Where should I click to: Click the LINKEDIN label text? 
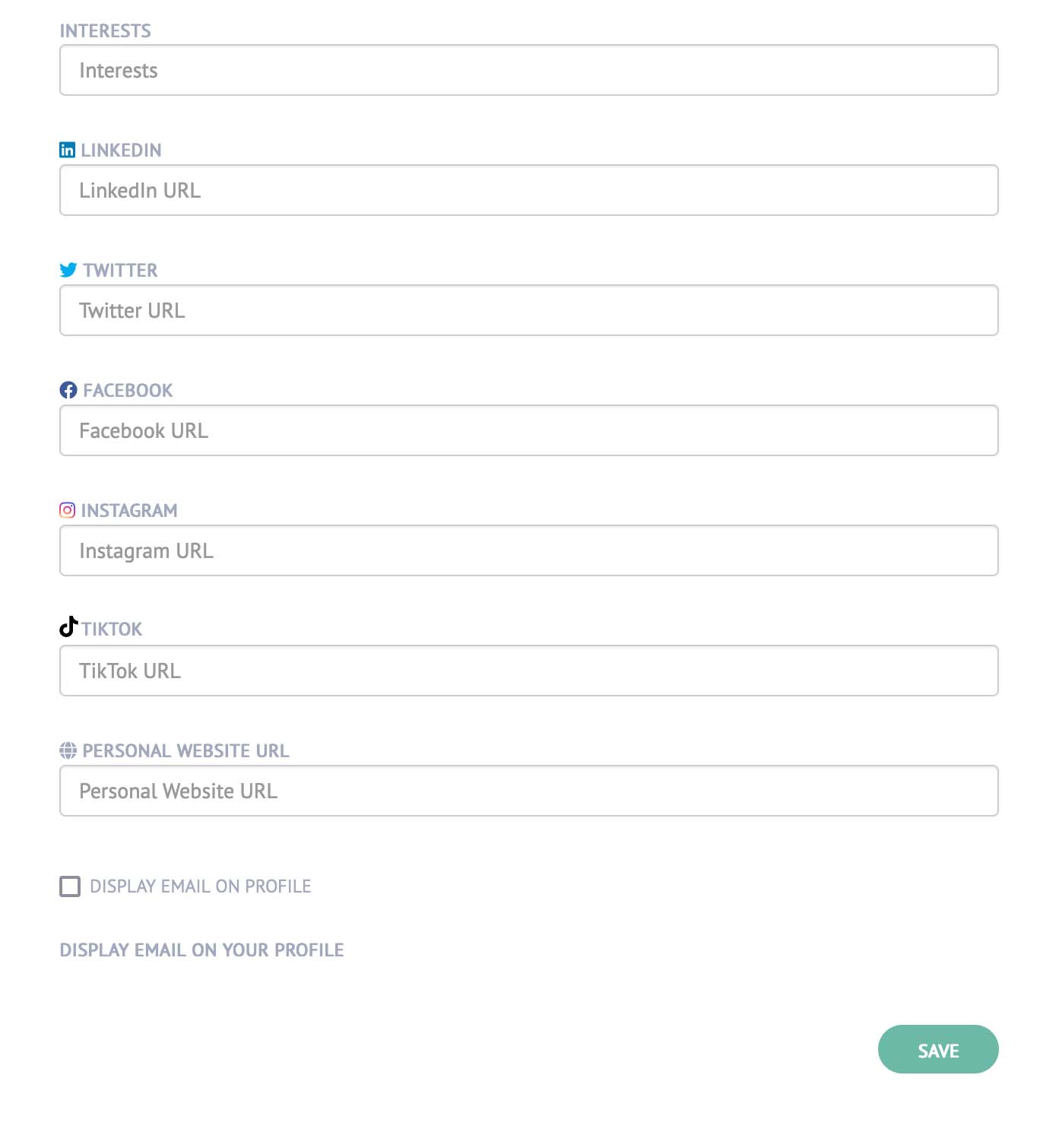[x=122, y=151]
